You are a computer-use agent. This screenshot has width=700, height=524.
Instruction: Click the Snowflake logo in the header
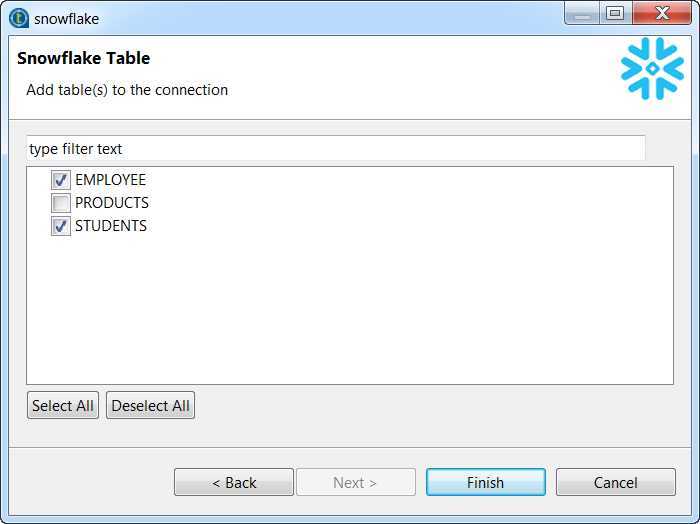[x=652, y=69]
